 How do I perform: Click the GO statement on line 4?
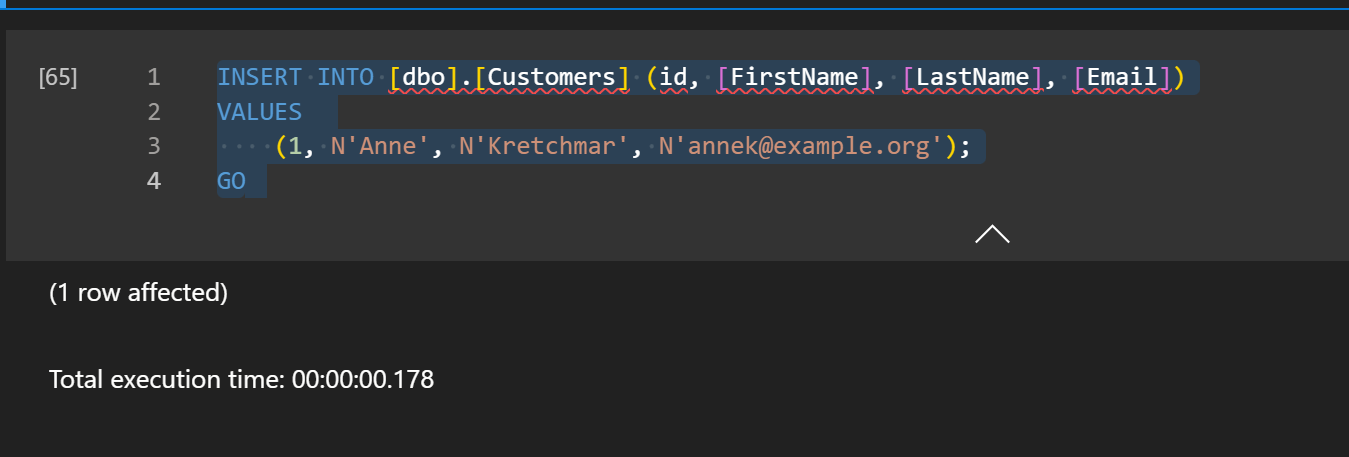click(231, 182)
